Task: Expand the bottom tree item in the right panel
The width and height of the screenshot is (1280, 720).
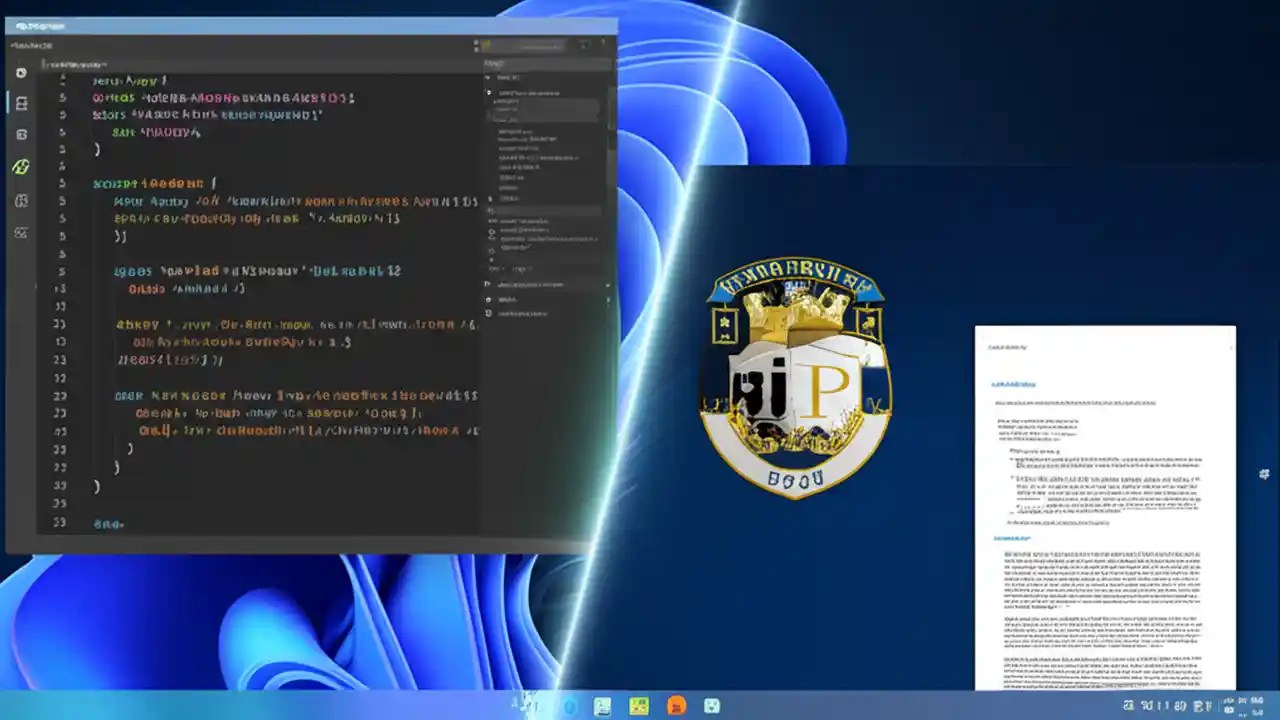Action: [545, 312]
